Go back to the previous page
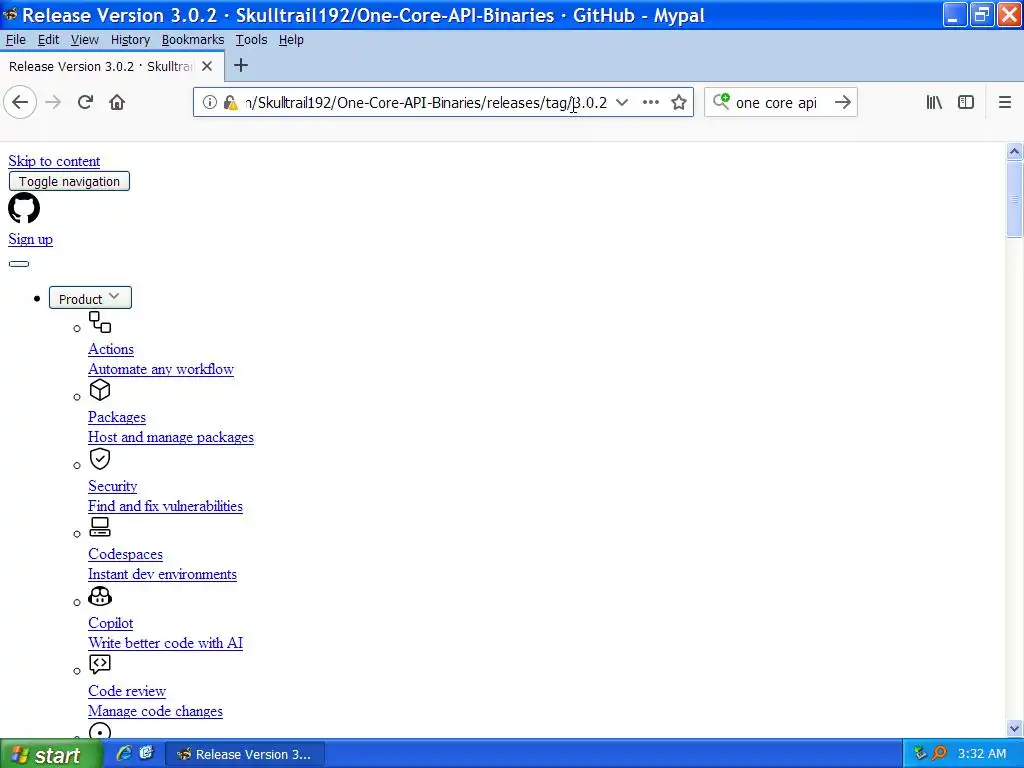This screenshot has height=768, width=1024. pos(20,103)
